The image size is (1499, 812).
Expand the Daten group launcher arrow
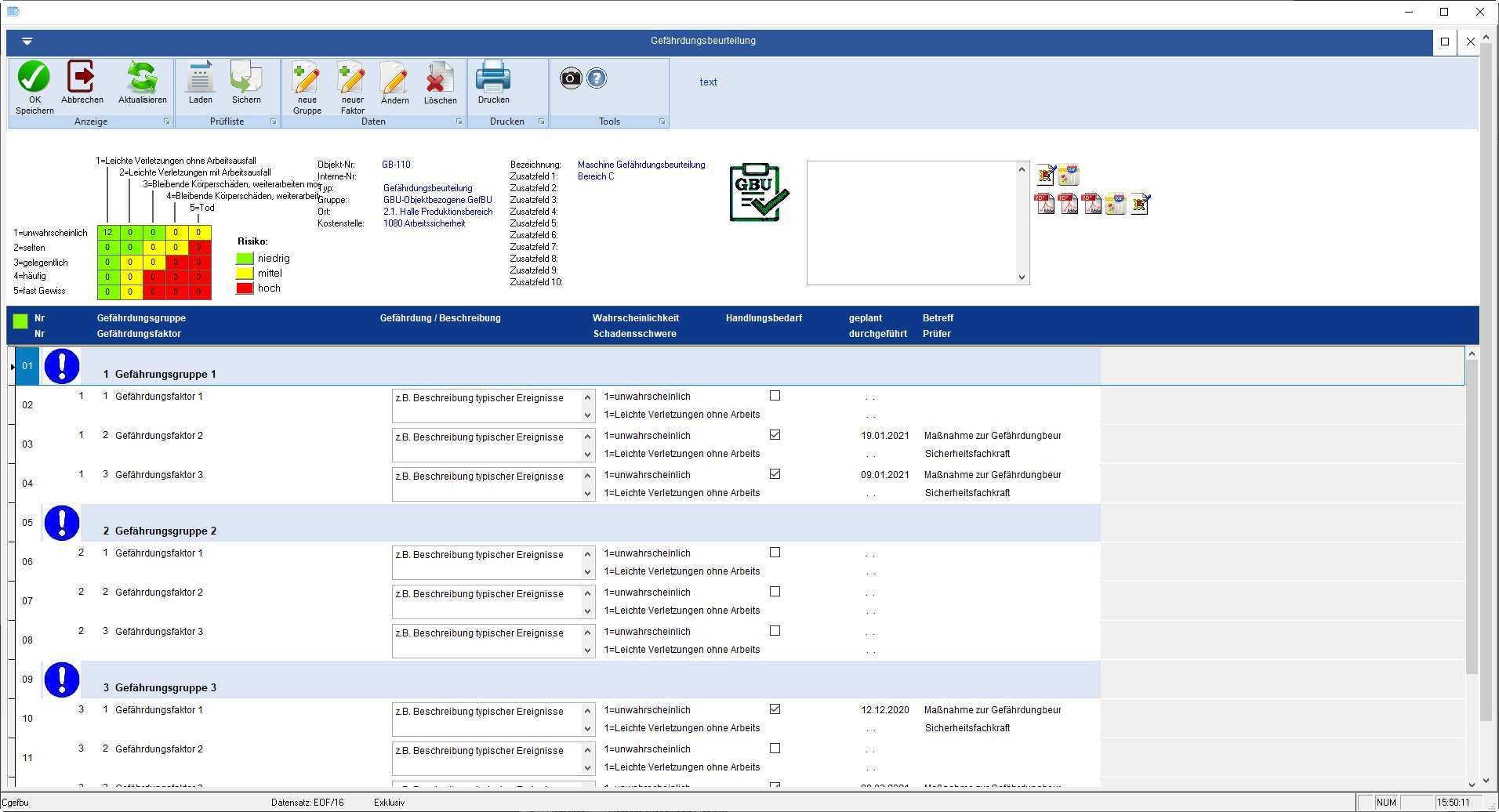coord(459,122)
